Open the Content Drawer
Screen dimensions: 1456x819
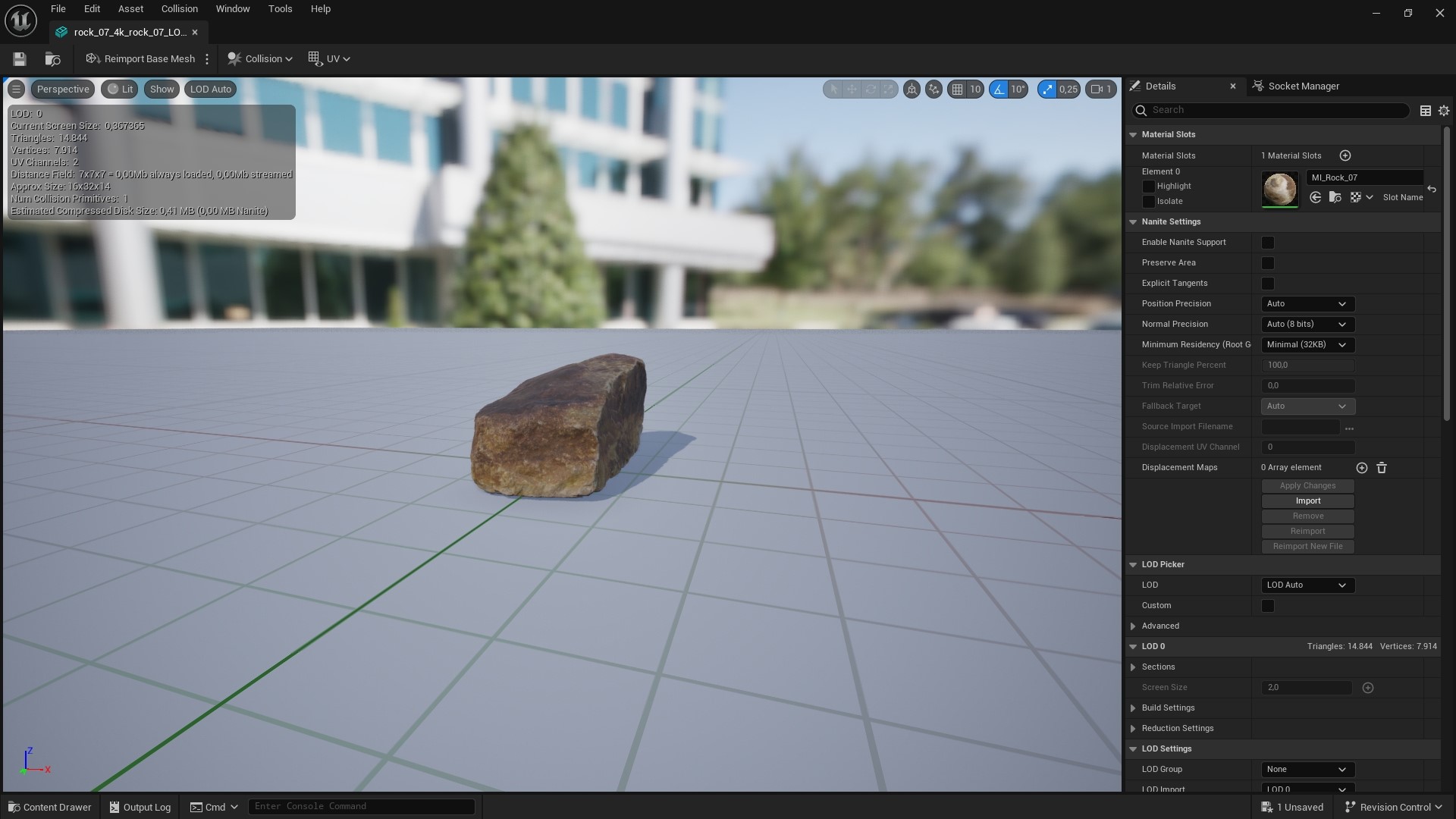click(x=49, y=806)
